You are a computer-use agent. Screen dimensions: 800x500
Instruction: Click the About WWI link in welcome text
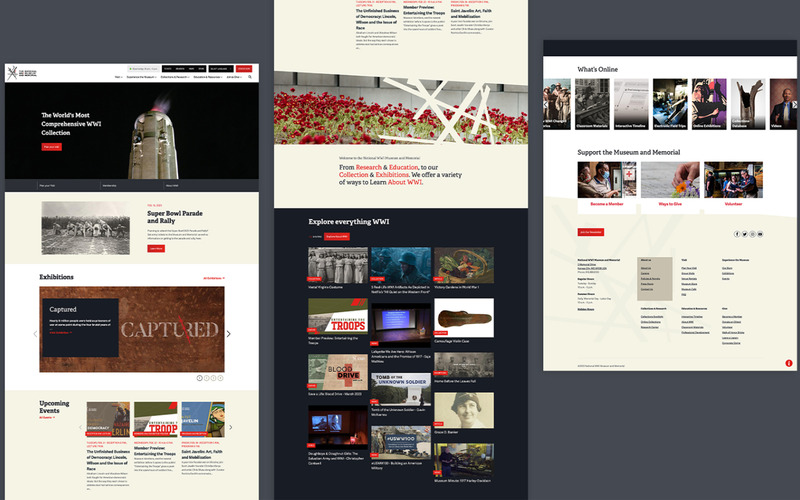pyautogui.click(x=405, y=182)
